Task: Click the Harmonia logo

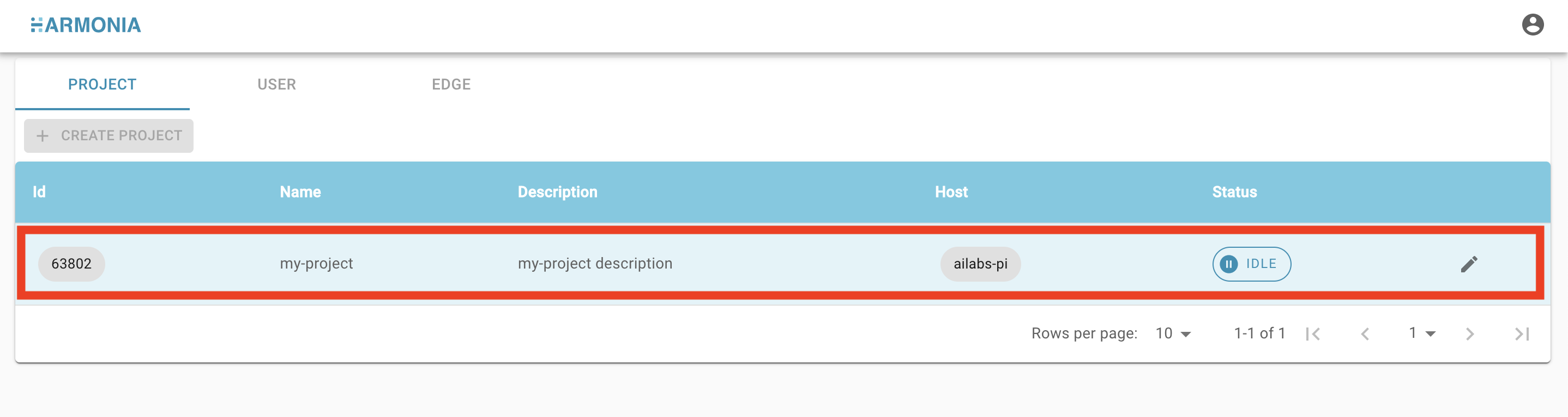Action: (86, 25)
